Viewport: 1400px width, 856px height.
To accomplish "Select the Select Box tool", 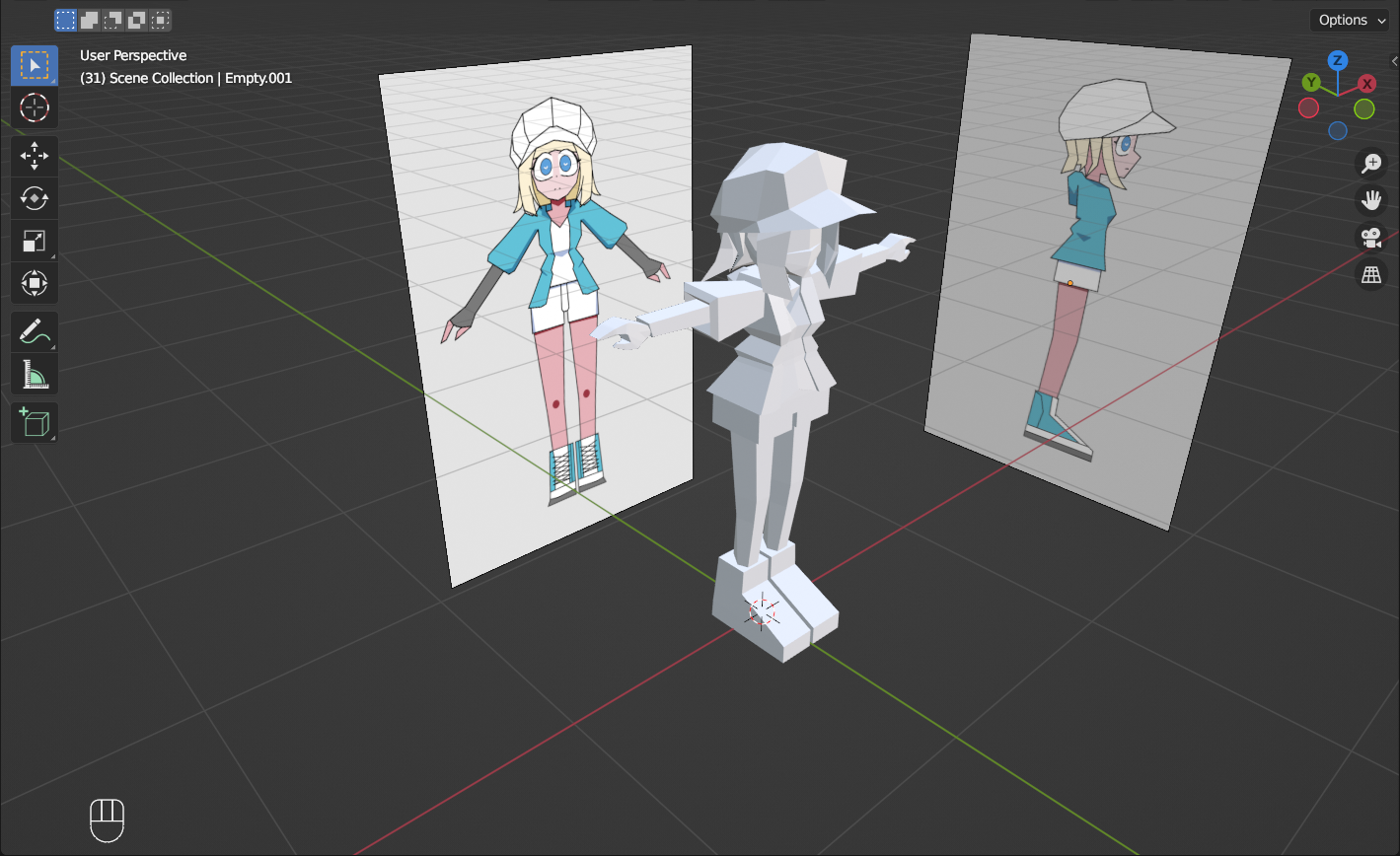I will click(35, 65).
